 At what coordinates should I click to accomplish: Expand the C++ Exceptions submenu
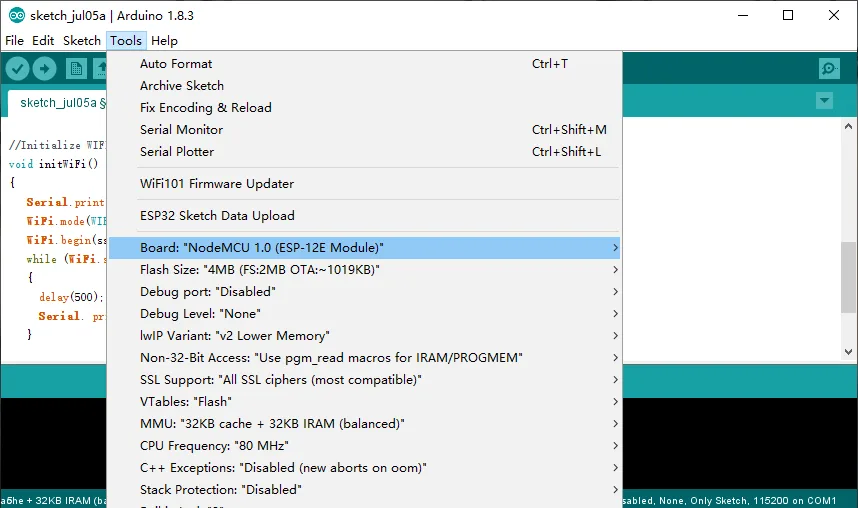364,467
